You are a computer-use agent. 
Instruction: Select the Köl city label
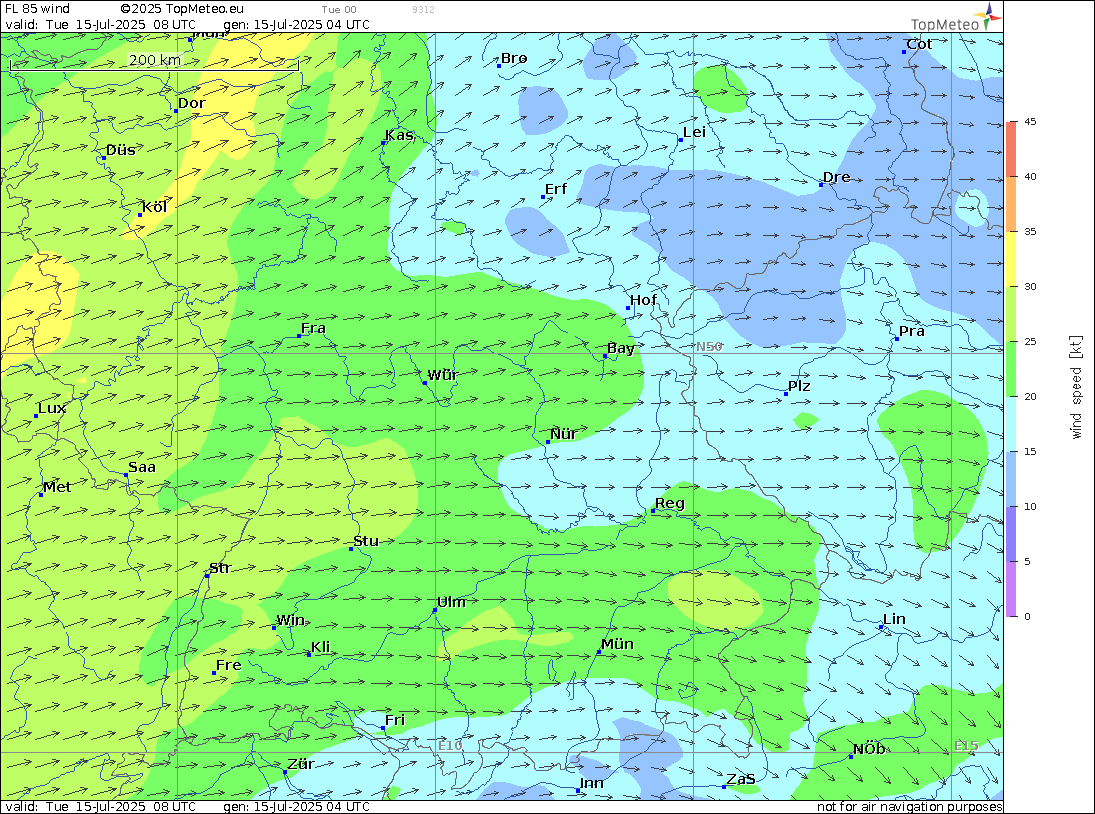click(x=154, y=207)
